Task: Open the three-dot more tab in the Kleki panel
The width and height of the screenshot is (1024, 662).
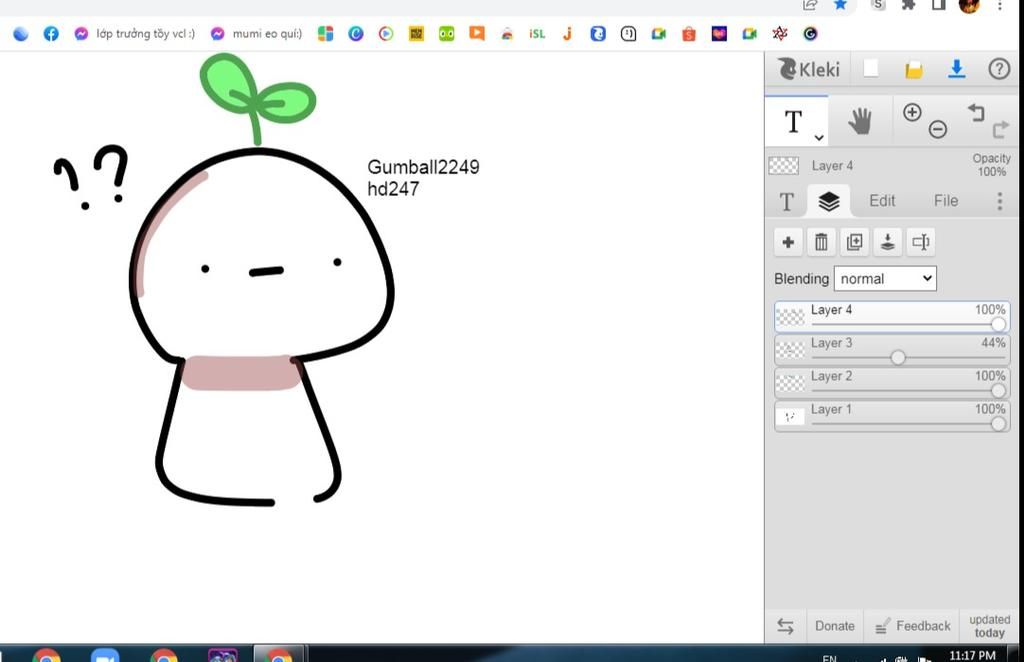Action: 1000,201
